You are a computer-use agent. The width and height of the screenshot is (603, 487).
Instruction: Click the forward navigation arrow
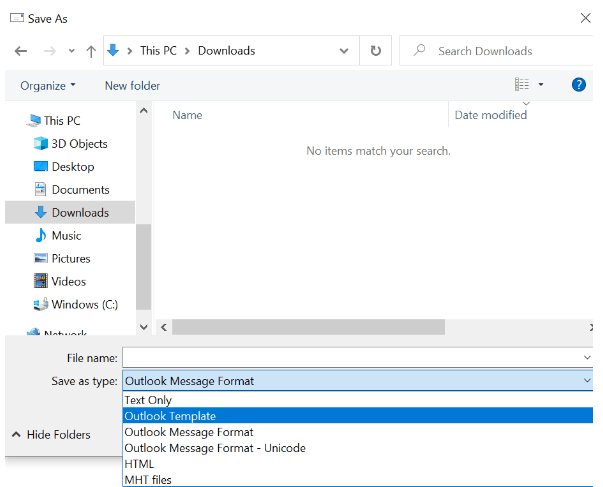[x=50, y=51]
